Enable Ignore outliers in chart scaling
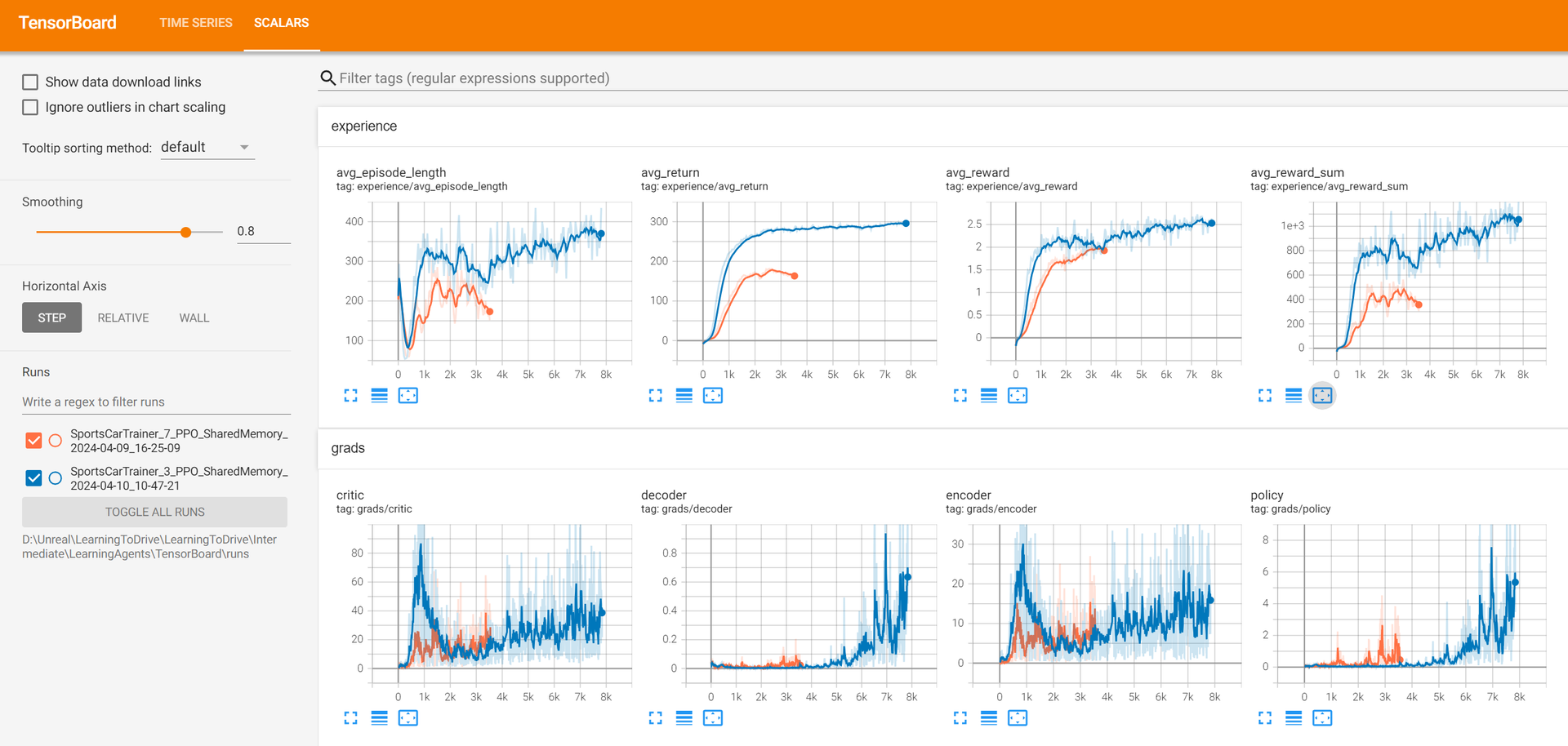1568x746 pixels. click(x=30, y=107)
